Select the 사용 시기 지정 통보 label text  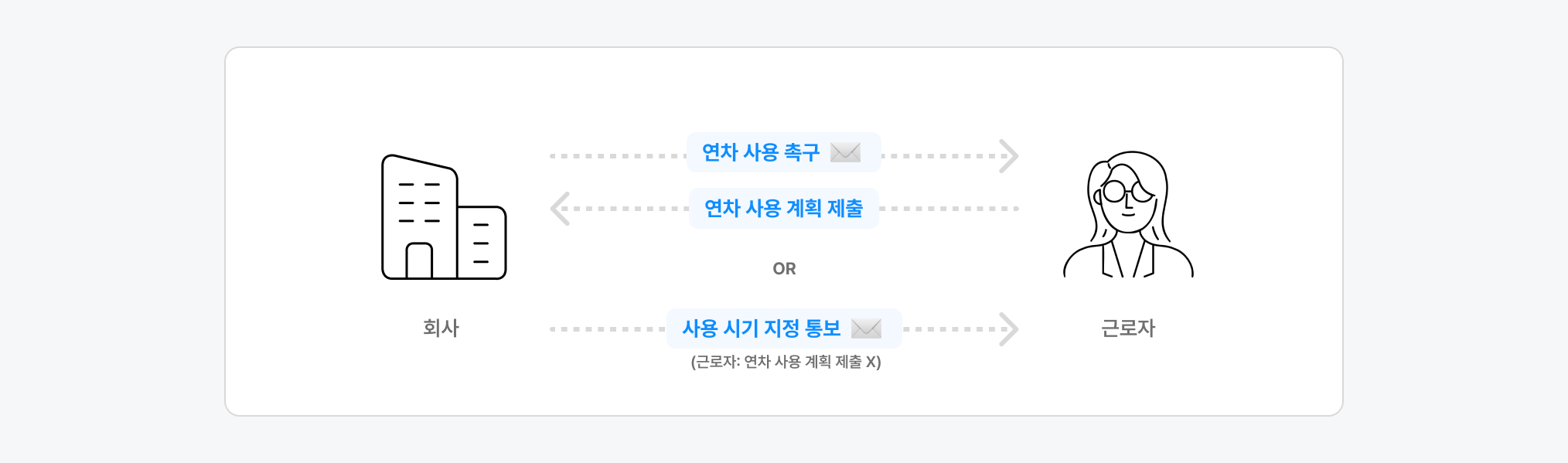click(x=761, y=329)
